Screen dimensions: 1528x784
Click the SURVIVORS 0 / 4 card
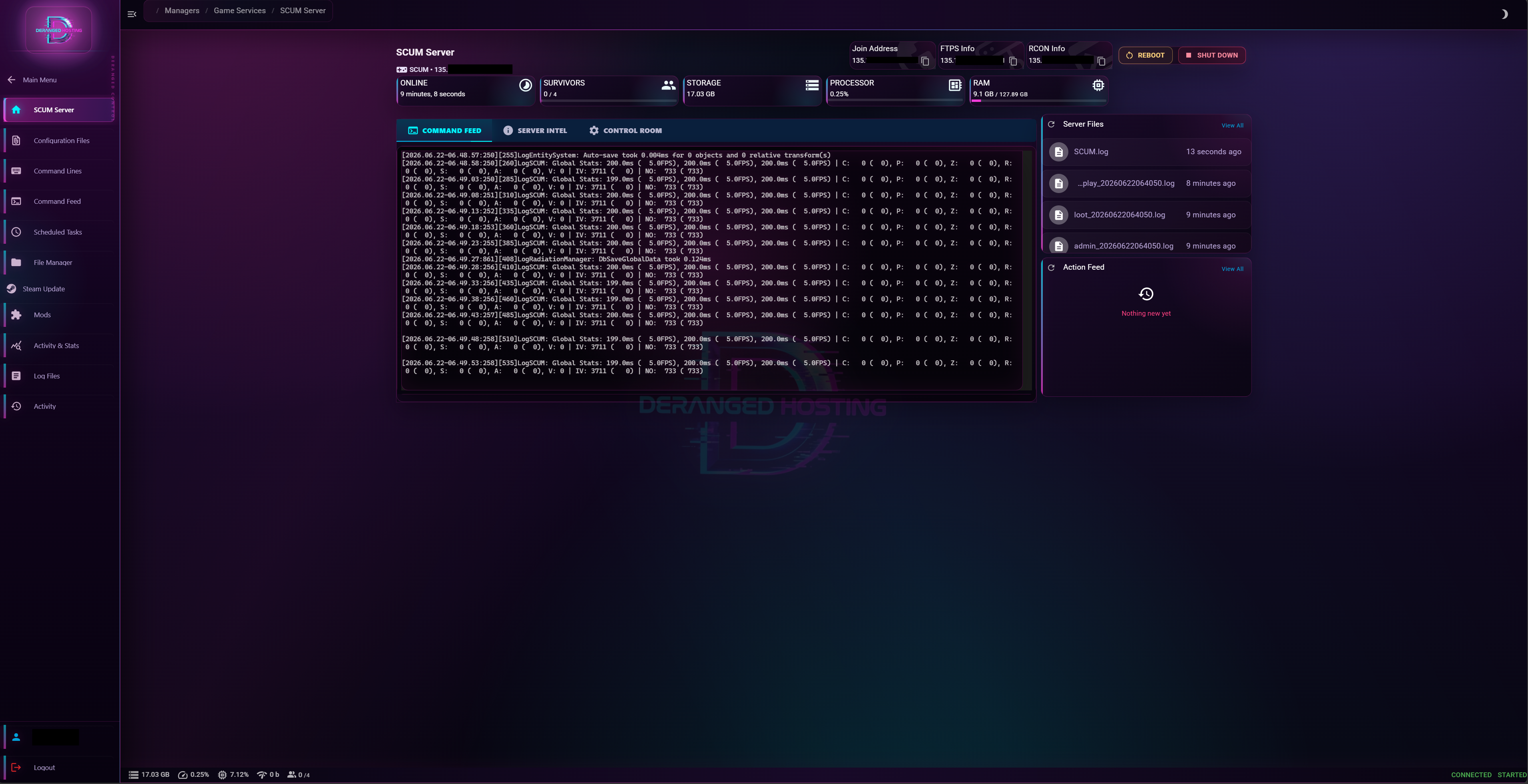tap(609, 91)
